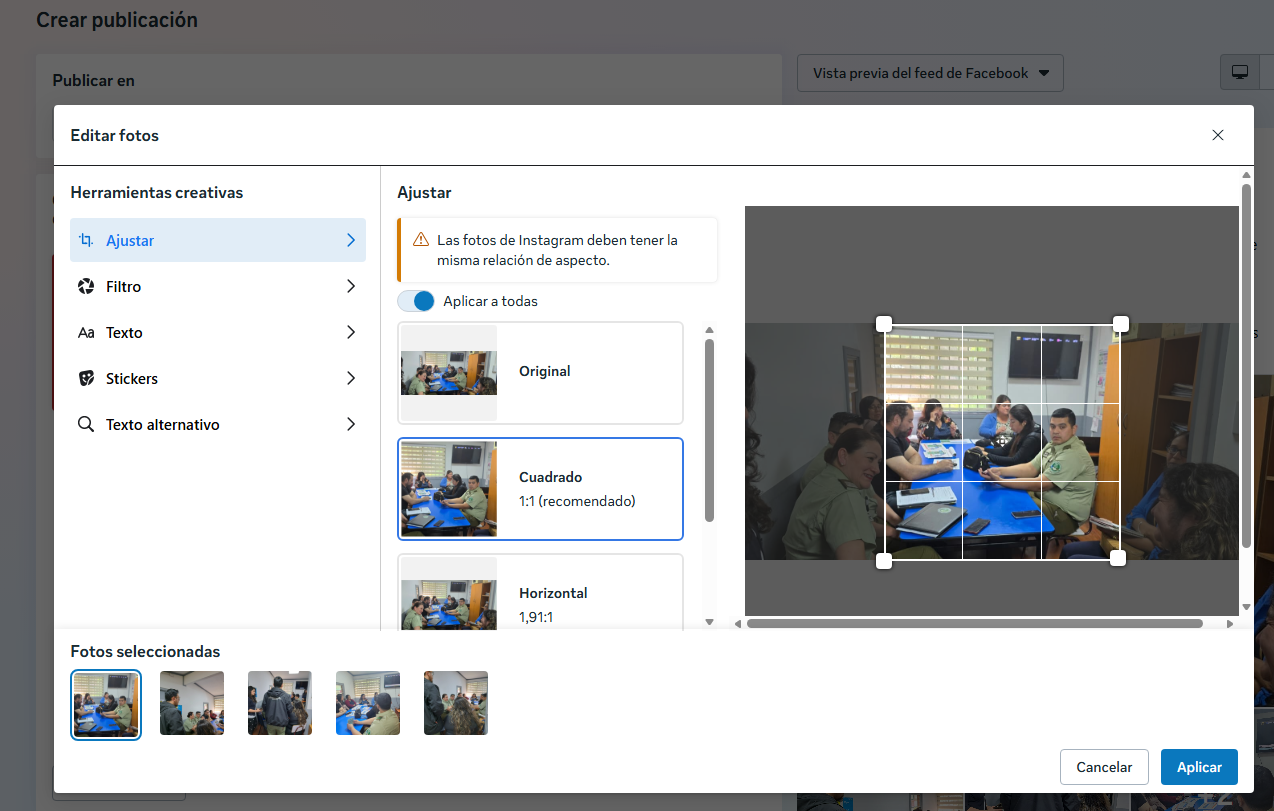
Task: Open the Facebook feed preview dropdown
Action: [x=930, y=73]
